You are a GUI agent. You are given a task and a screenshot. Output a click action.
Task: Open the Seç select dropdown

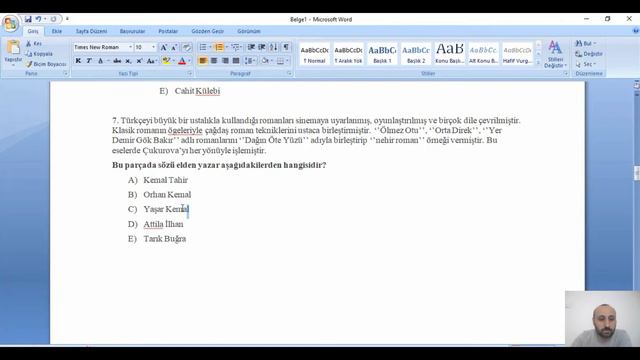click(x=586, y=64)
